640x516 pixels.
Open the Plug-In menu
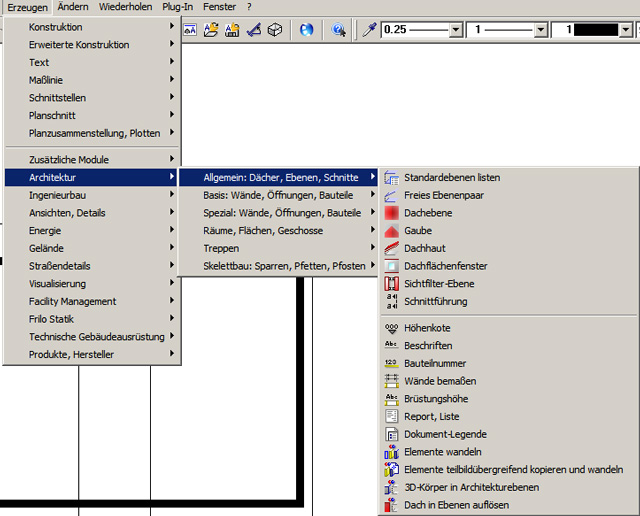[177, 7]
